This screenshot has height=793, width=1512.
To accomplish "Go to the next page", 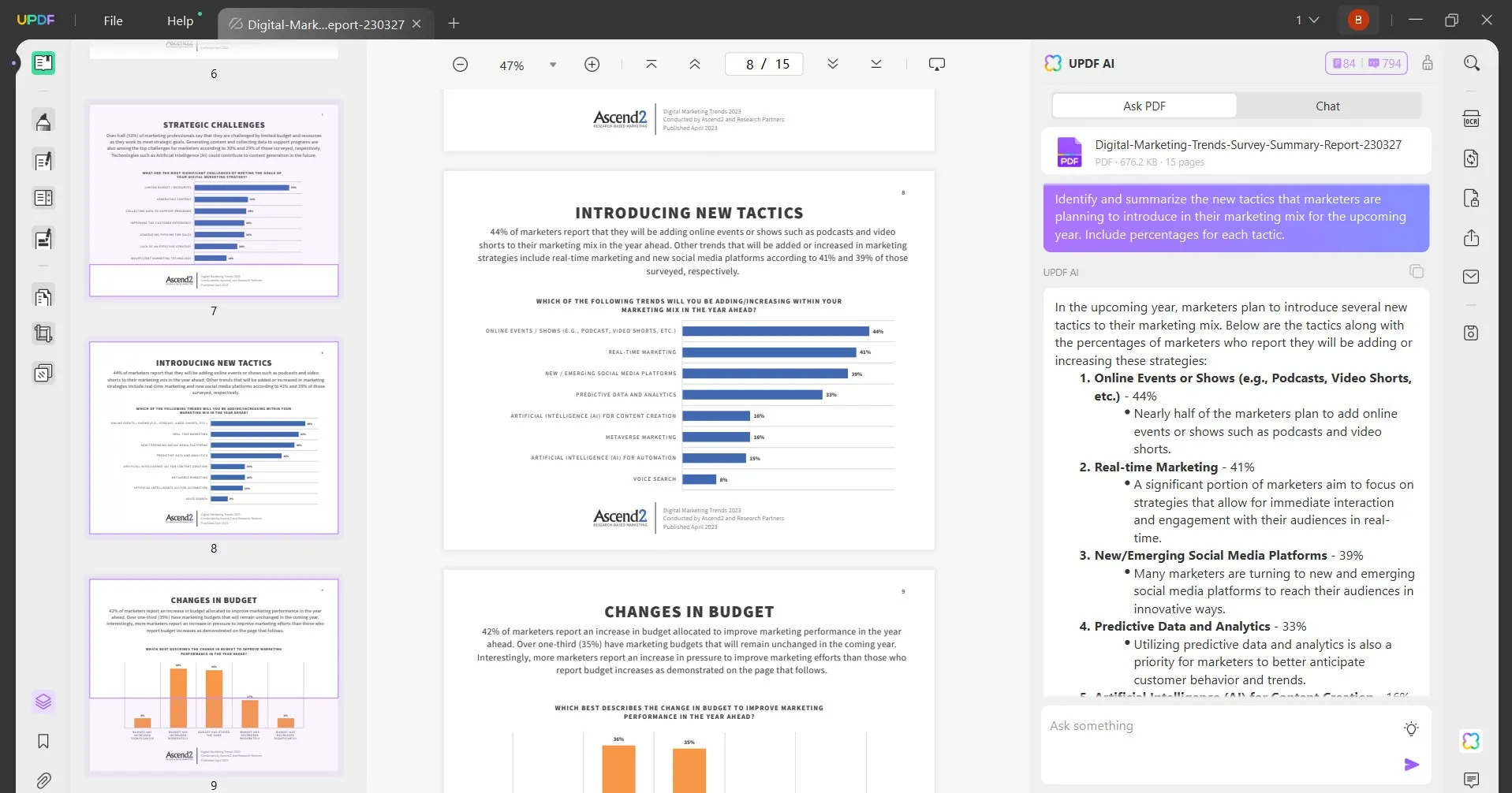I will 833,65.
